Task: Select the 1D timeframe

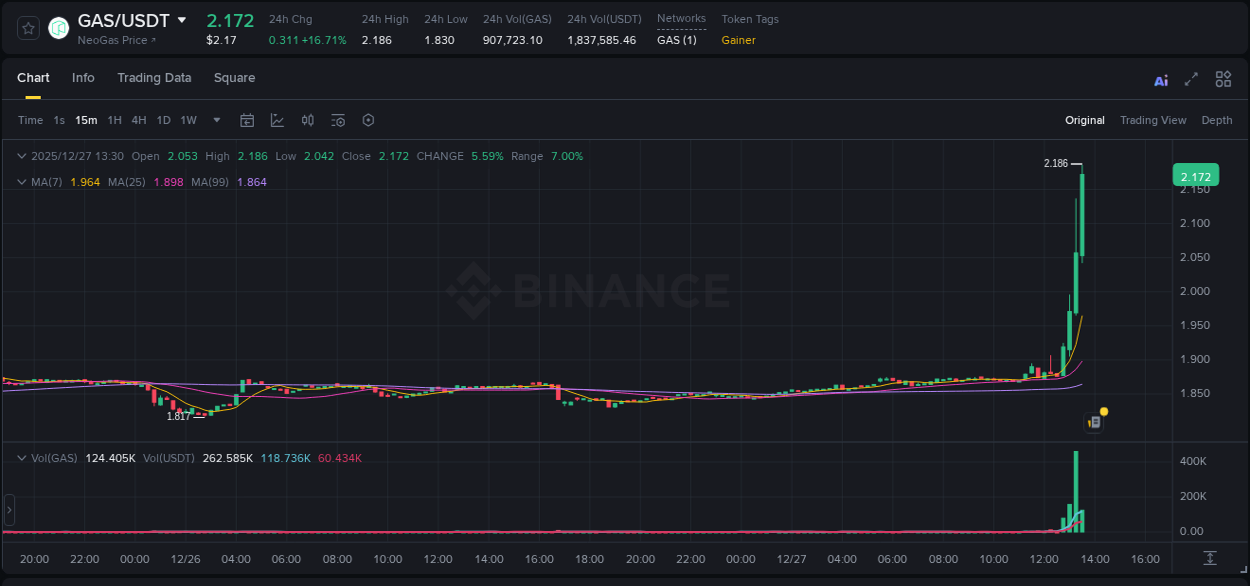Action: point(163,120)
